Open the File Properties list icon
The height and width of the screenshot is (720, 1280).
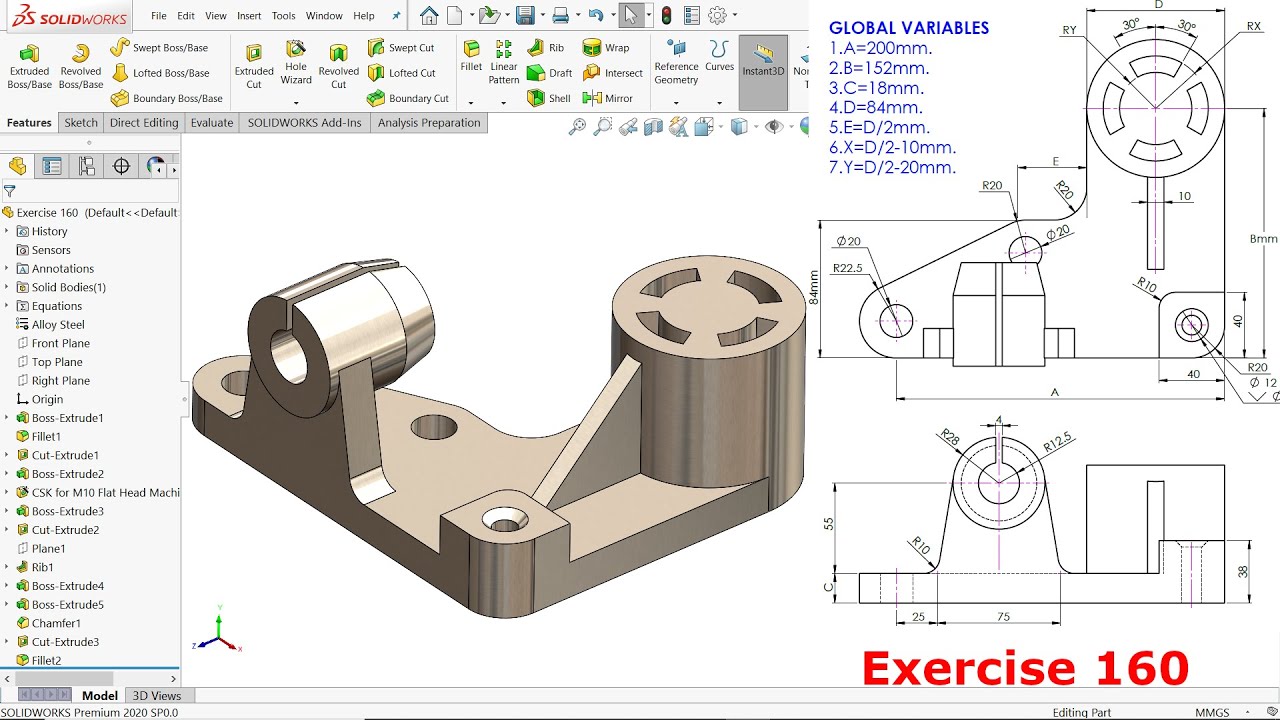click(x=691, y=15)
